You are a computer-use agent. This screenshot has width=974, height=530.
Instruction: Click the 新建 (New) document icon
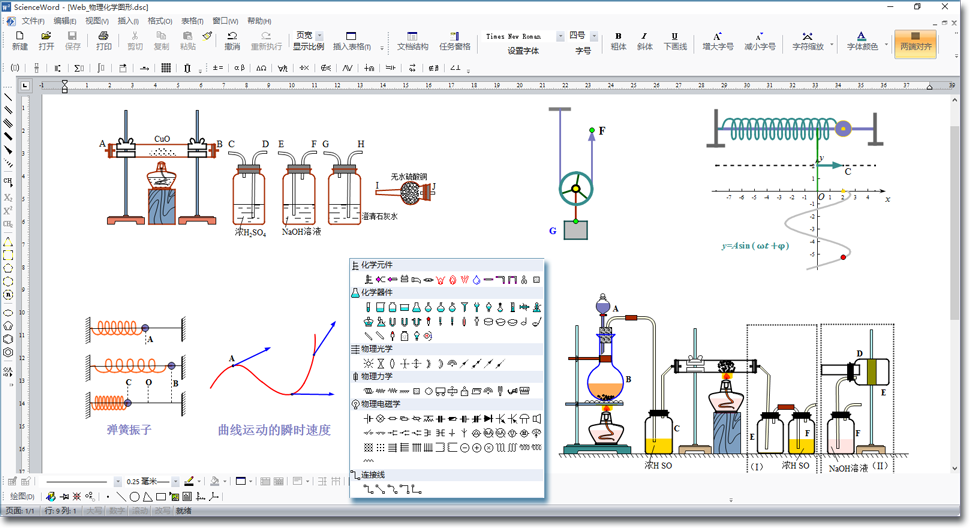(20, 40)
